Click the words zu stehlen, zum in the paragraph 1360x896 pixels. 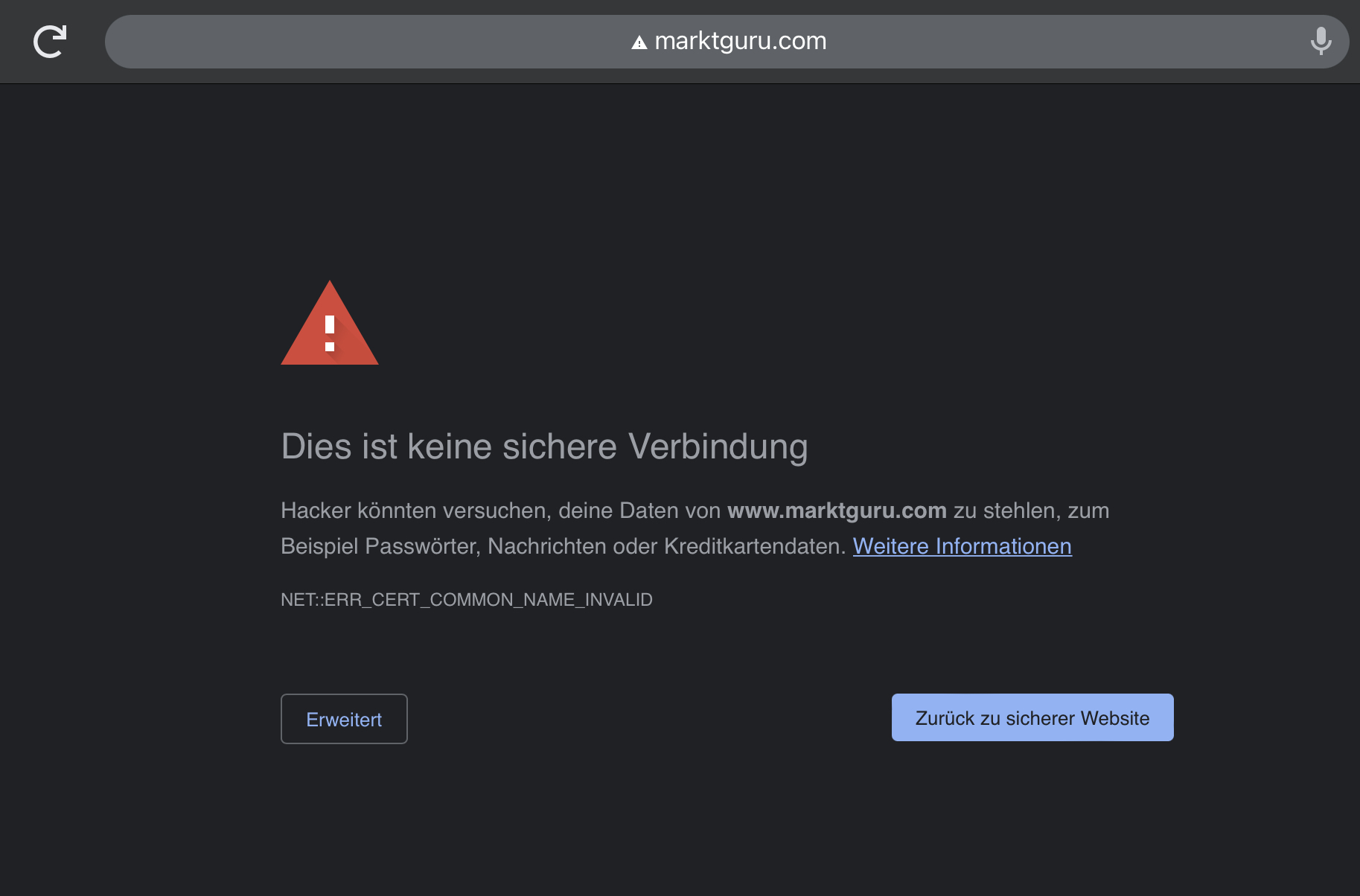tap(1032, 511)
